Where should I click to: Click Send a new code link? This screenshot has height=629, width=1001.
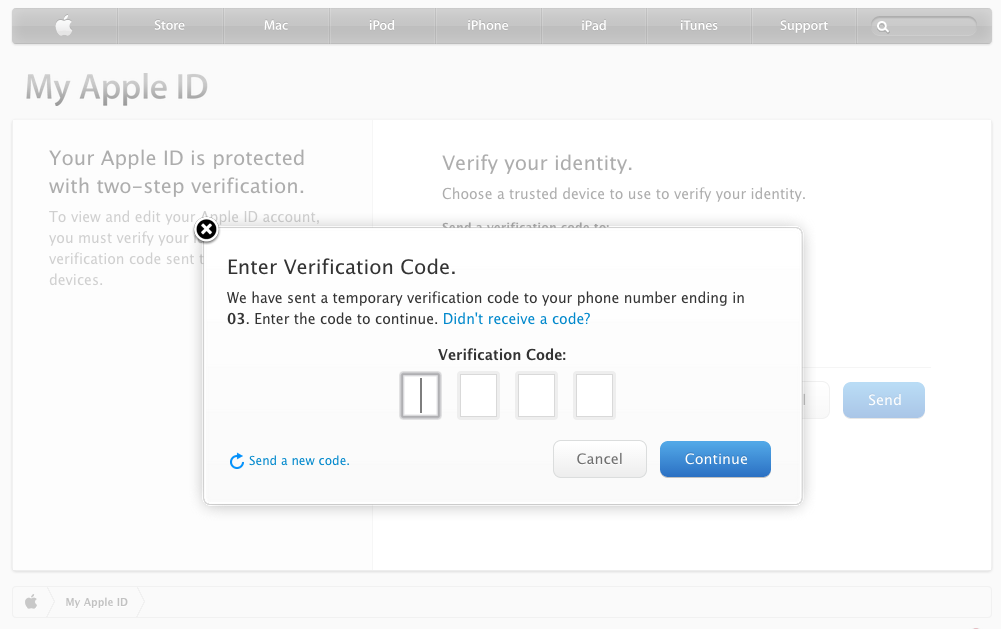click(299, 461)
